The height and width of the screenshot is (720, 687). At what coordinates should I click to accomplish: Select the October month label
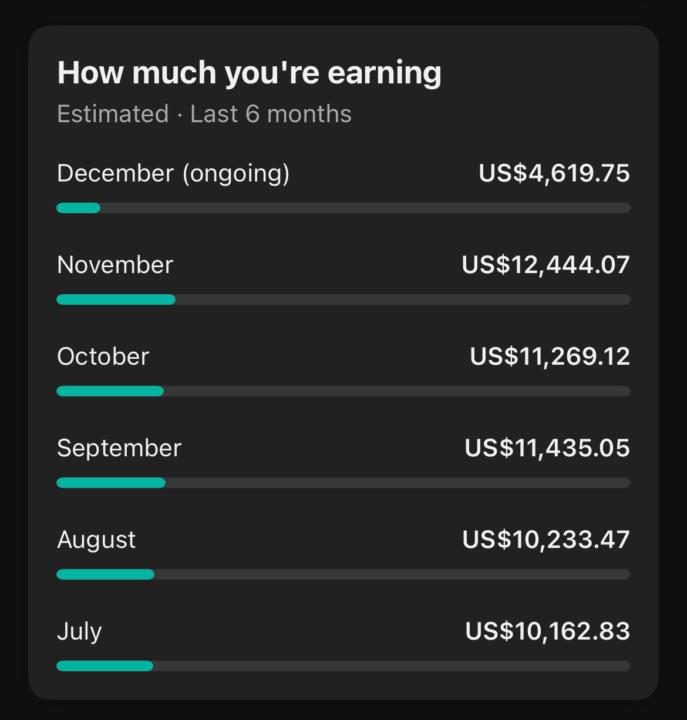pyautogui.click(x=103, y=357)
